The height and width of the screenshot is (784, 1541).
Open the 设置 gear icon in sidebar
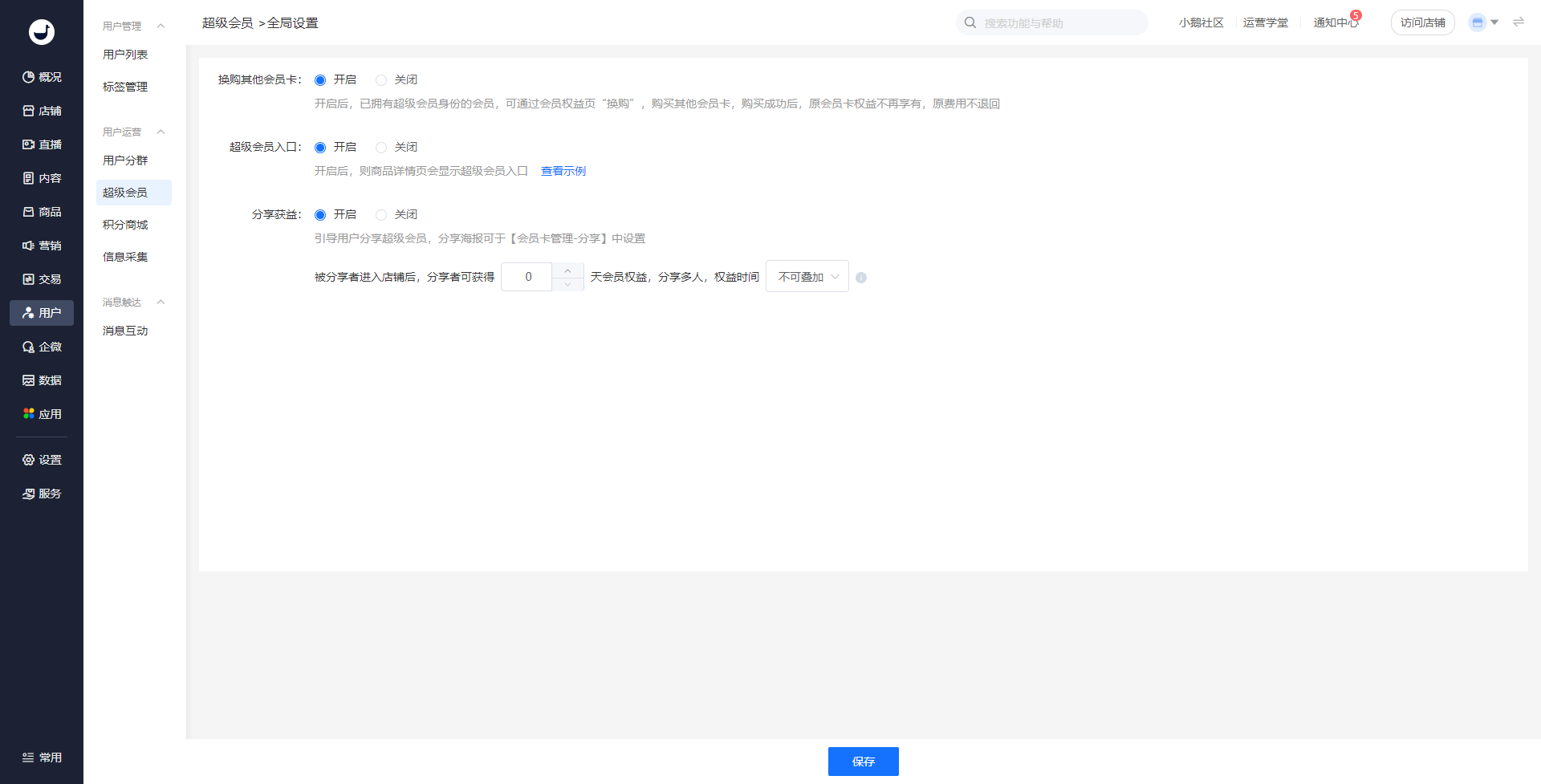29,460
